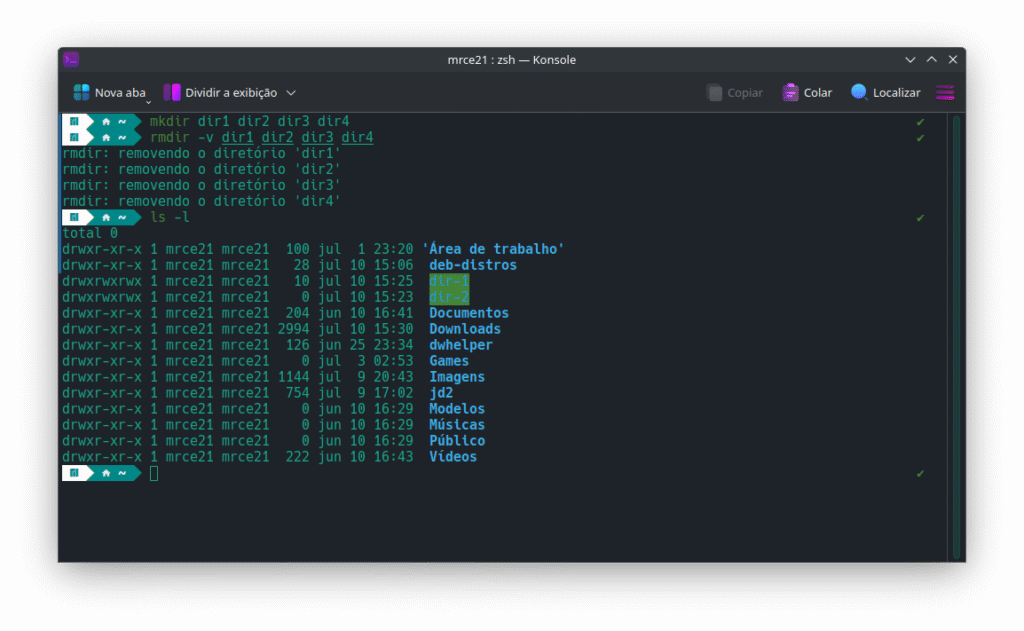The width and height of the screenshot is (1024, 631).
Task: Open Localizar search tool
Action: click(x=885, y=92)
